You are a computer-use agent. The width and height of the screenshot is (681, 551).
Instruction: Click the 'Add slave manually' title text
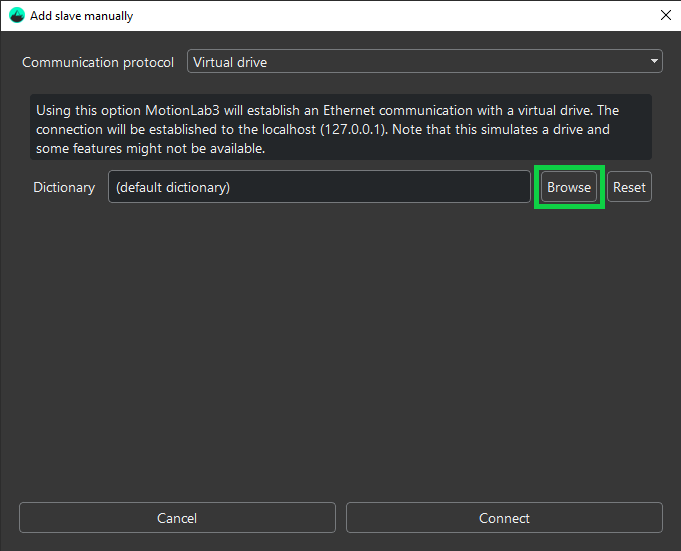[82, 16]
